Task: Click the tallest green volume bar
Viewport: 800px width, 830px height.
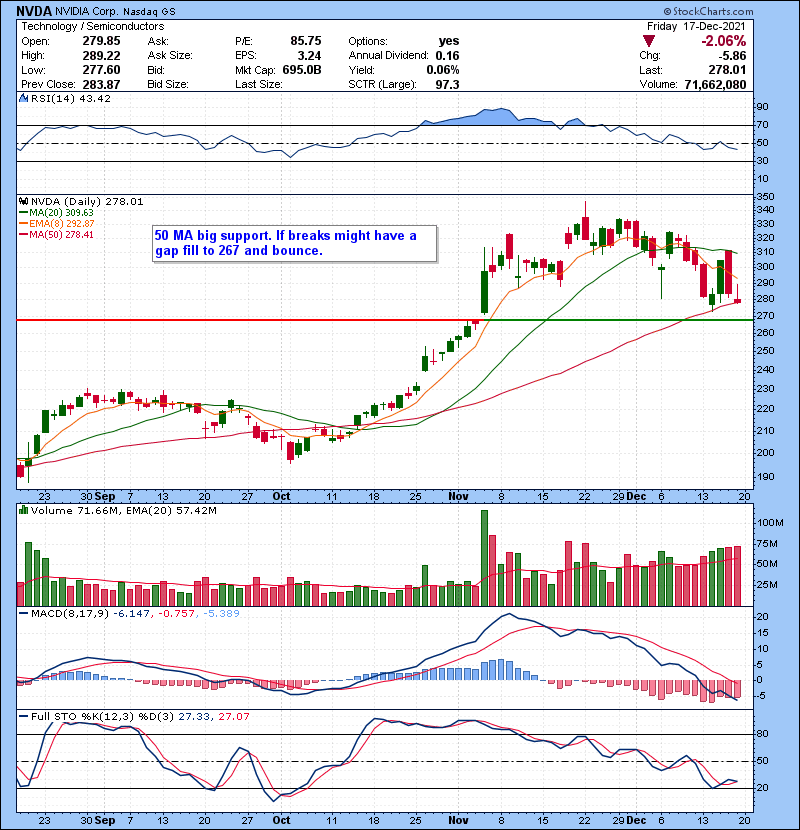Action: (484, 558)
